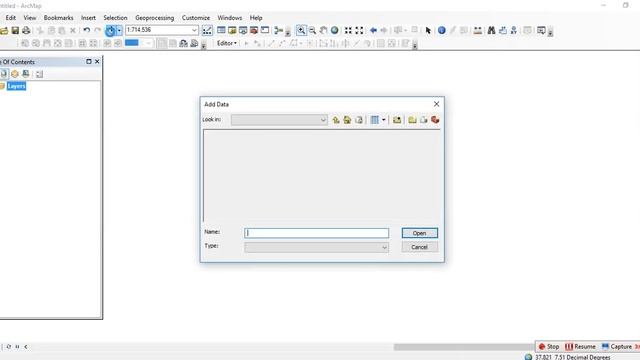Click the Toolboxes icon in Add Data
This screenshot has height=360, width=640.
[435, 120]
